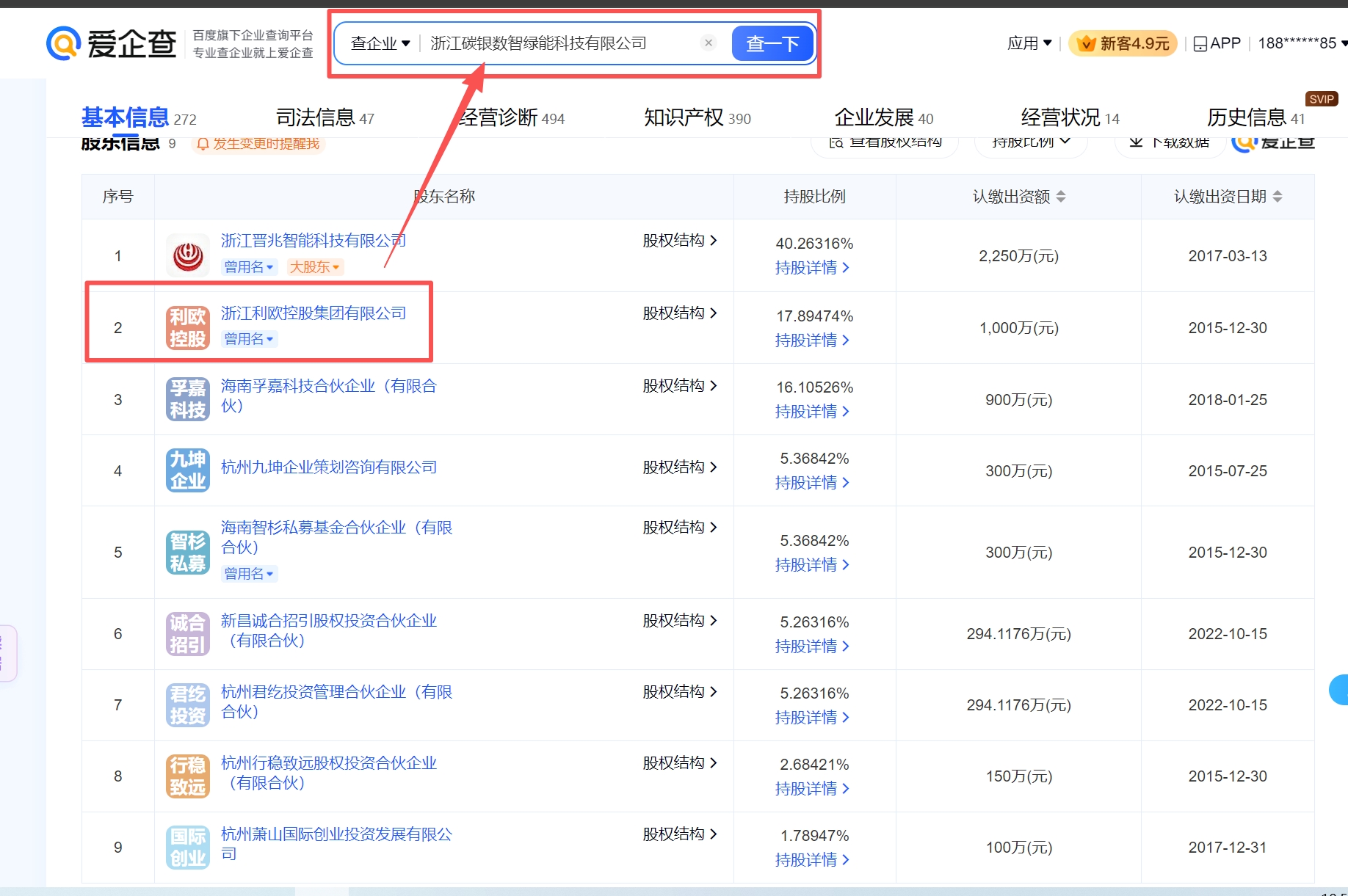This screenshot has height=896, width=1348.
Task: Open 持股详情 under 17.89474%
Action: pos(812,340)
